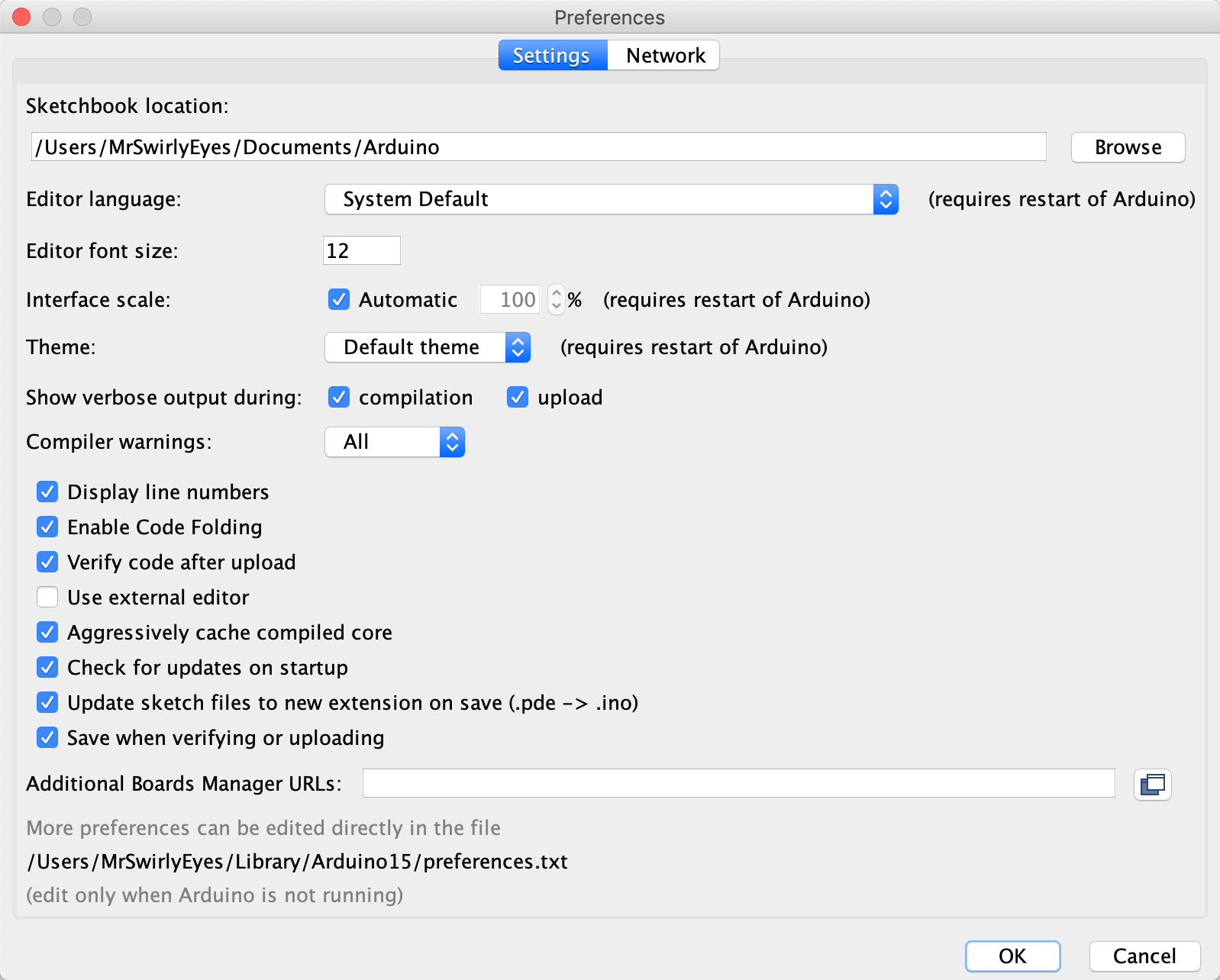Image resolution: width=1220 pixels, height=980 pixels.
Task: Focus the Additional Boards Manager URLs field
Action: click(737, 783)
